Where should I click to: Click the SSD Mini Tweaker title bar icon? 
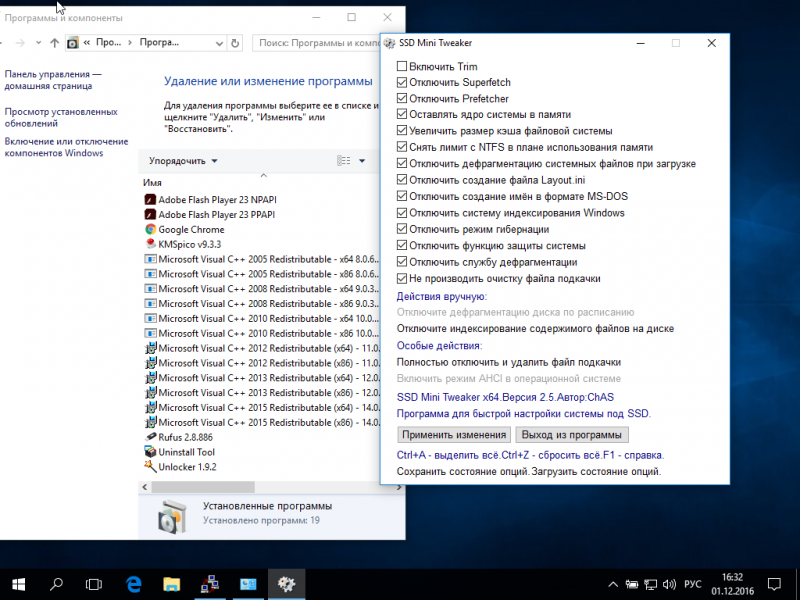[390, 43]
